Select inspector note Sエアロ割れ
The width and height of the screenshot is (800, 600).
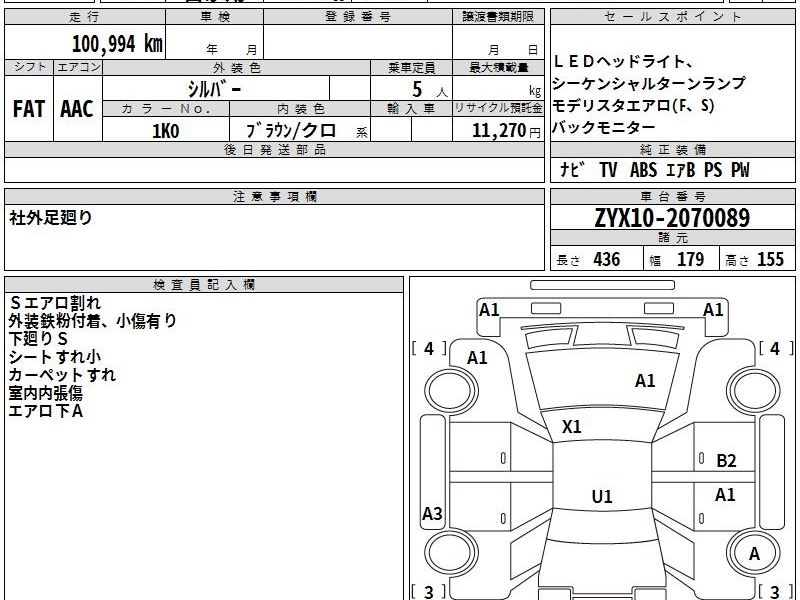coord(55,303)
